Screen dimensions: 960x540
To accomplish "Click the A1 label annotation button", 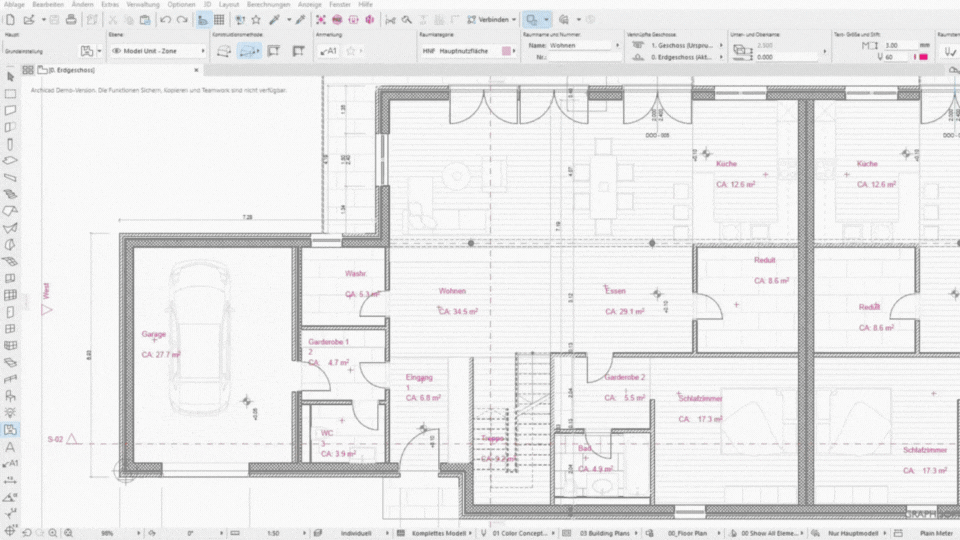I will pyautogui.click(x=329, y=51).
